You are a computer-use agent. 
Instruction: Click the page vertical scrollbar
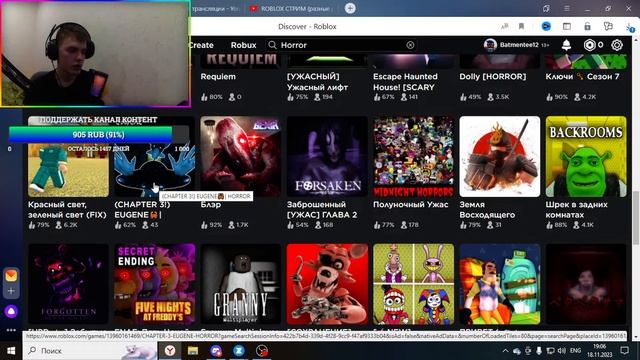(636, 218)
